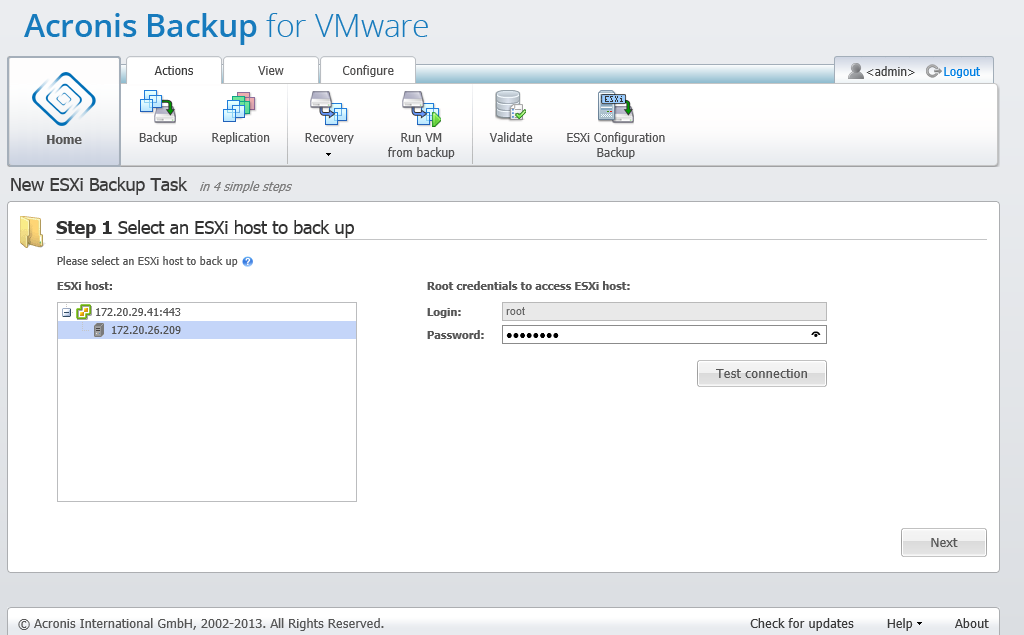Image resolution: width=1024 pixels, height=635 pixels.
Task: Focus the Password input field
Action: tap(664, 335)
